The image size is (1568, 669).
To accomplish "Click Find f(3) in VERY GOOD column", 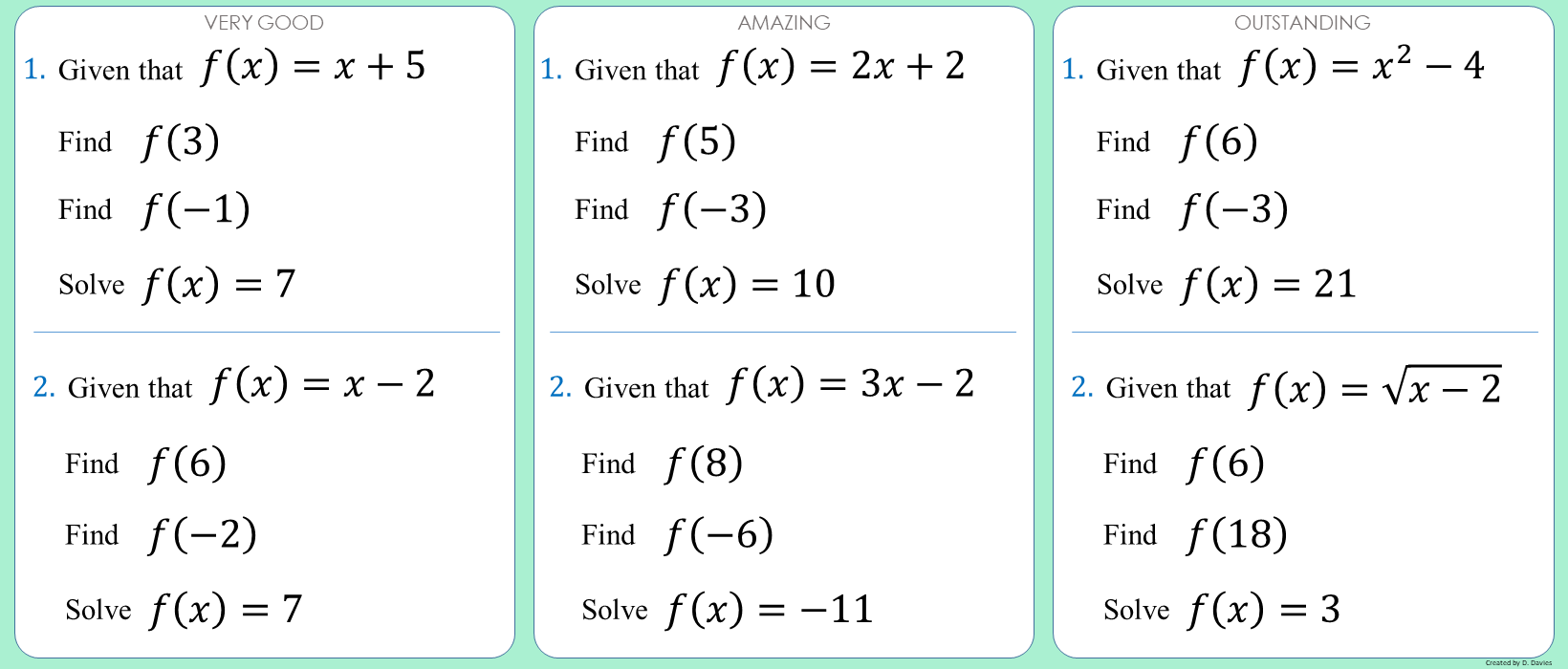I will point(139,142).
